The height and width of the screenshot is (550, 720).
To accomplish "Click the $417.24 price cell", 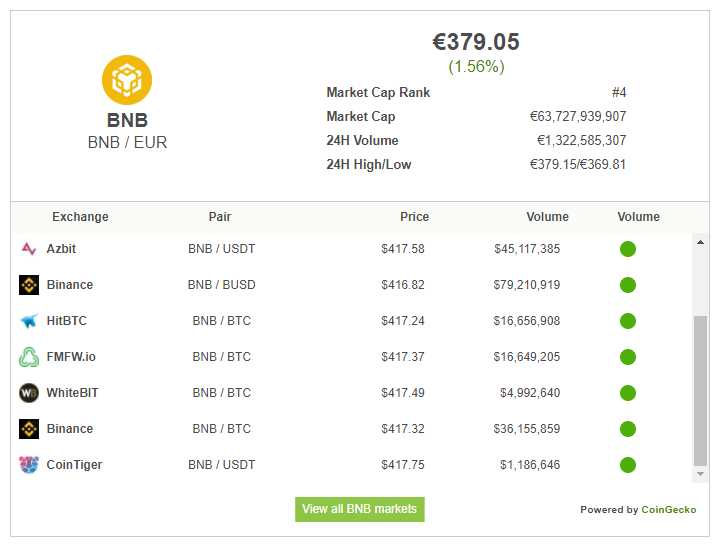I will click(403, 320).
